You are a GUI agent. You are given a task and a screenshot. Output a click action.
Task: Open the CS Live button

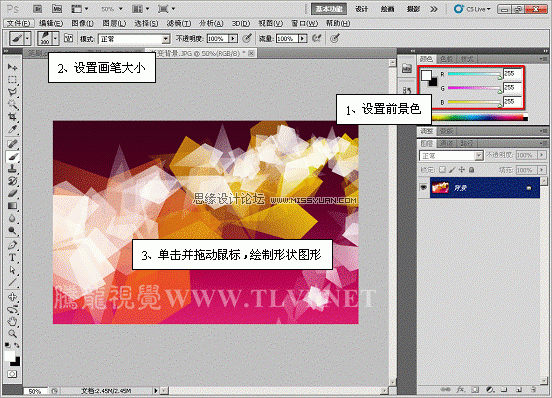click(472, 9)
